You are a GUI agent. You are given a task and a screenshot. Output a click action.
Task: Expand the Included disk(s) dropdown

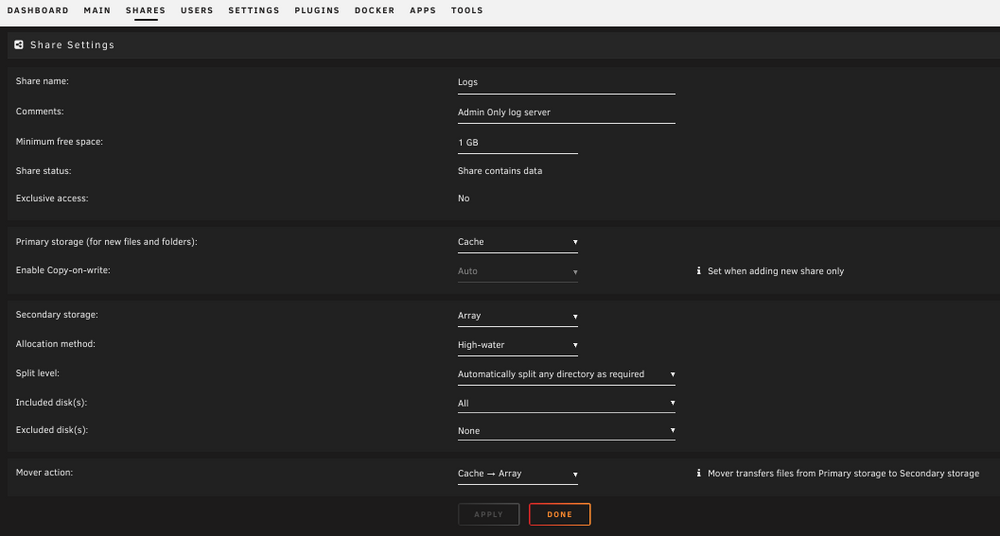pyautogui.click(x=566, y=403)
